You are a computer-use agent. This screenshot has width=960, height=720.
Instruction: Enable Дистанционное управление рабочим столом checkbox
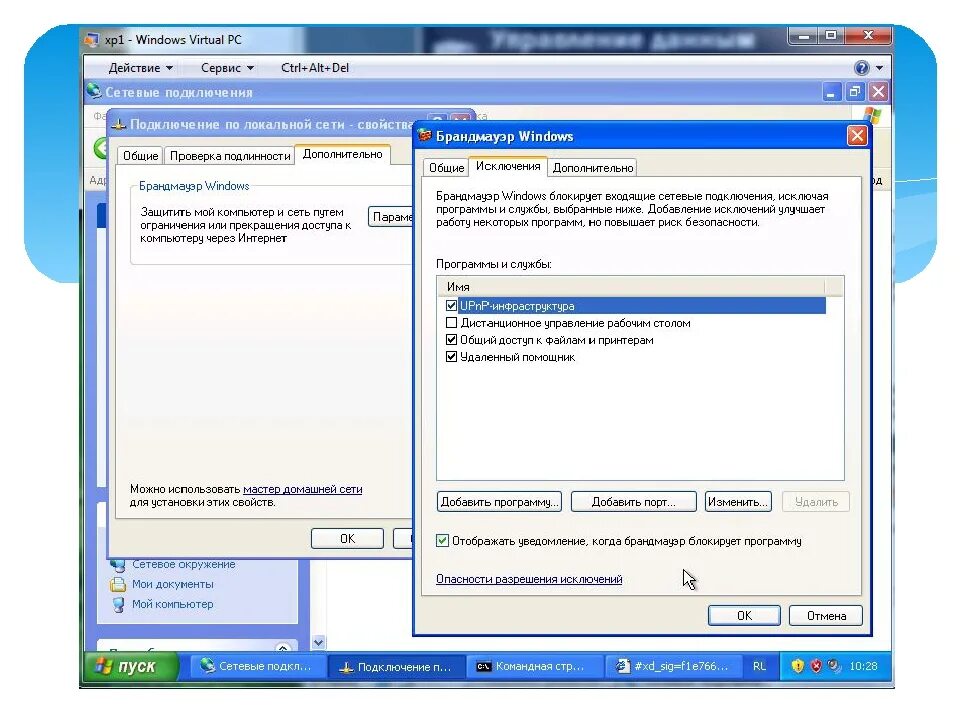coord(451,323)
